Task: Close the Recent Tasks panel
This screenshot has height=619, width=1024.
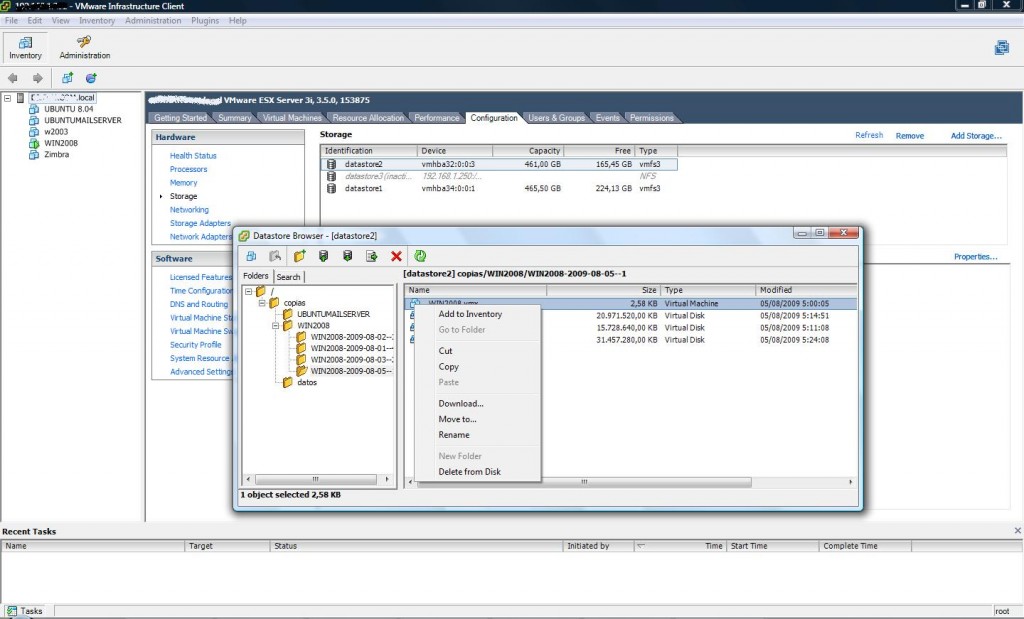Action: [x=1017, y=531]
